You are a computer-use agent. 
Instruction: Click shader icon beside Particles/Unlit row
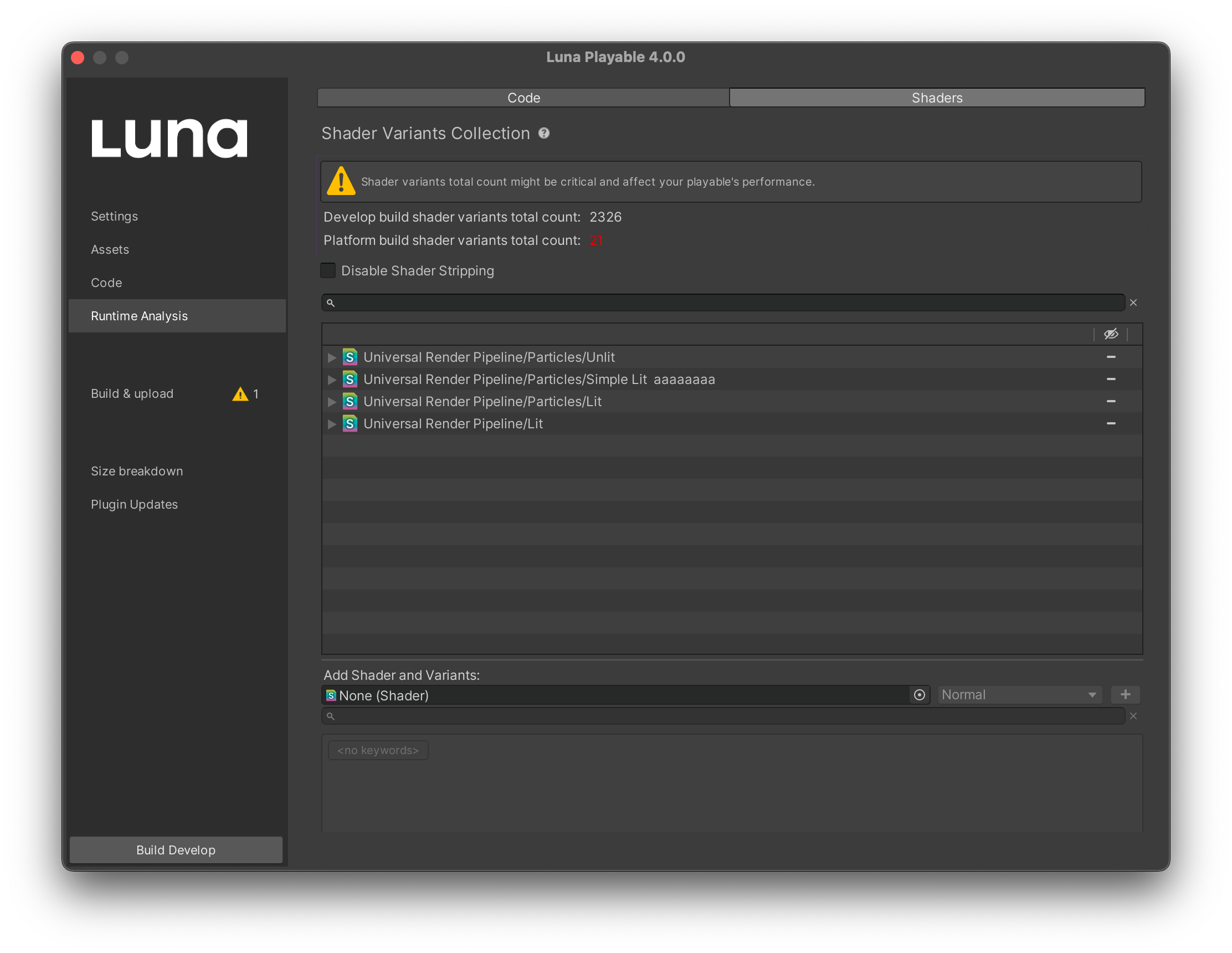350,357
